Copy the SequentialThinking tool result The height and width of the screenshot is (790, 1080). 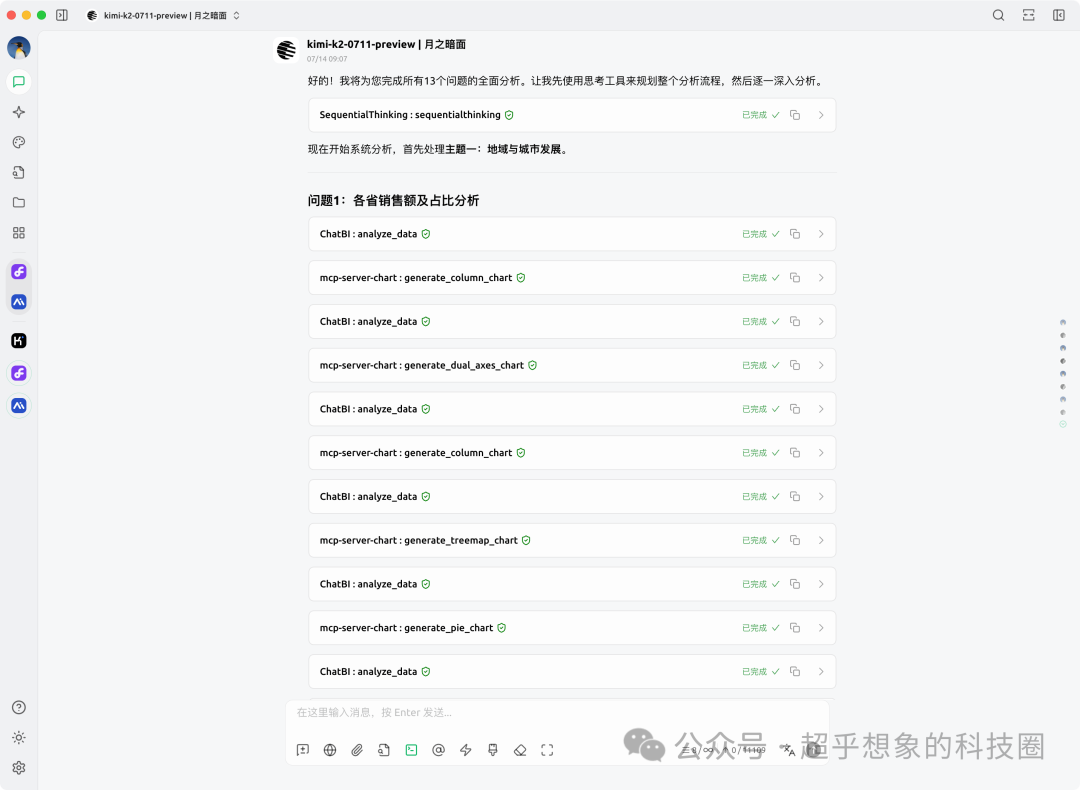[795, 115]
